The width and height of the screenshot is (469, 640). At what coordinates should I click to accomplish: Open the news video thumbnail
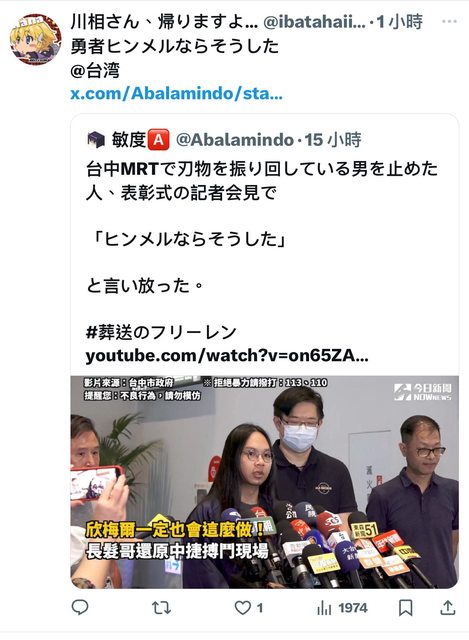(x=265, y=482)
